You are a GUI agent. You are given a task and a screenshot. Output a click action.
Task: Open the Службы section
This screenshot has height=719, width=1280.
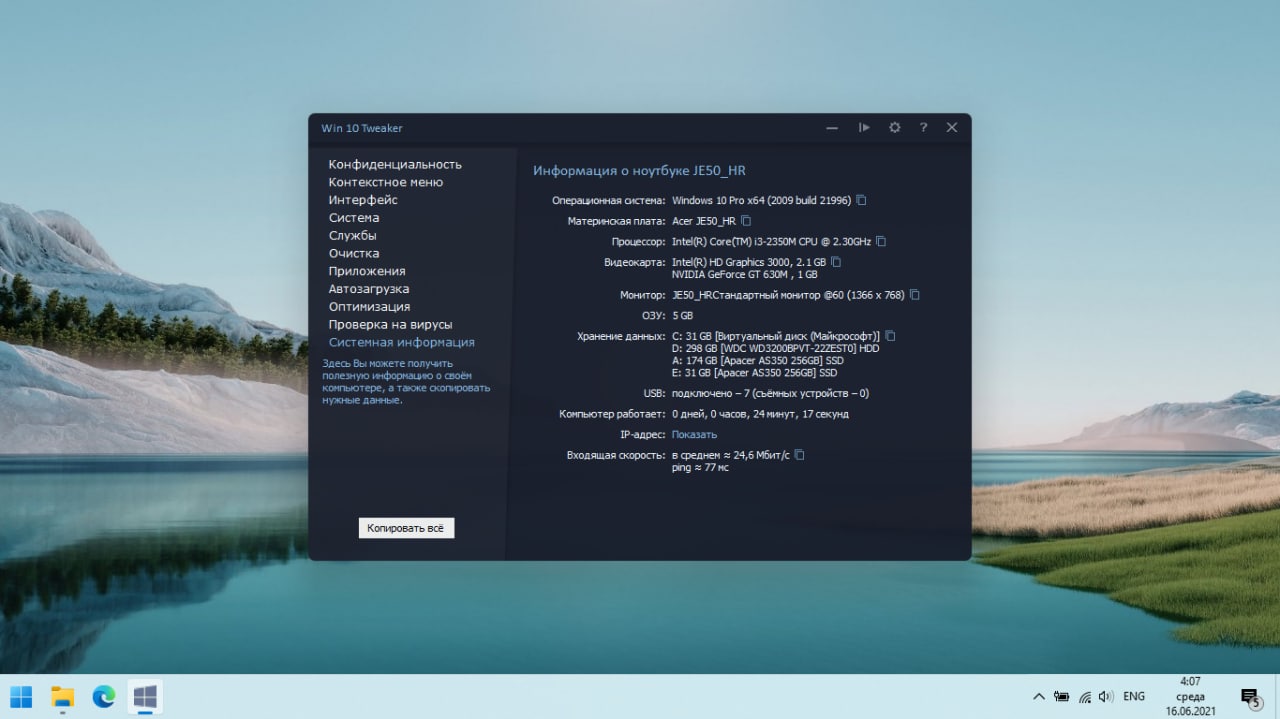pyautogui.click(x=353, y=236)
